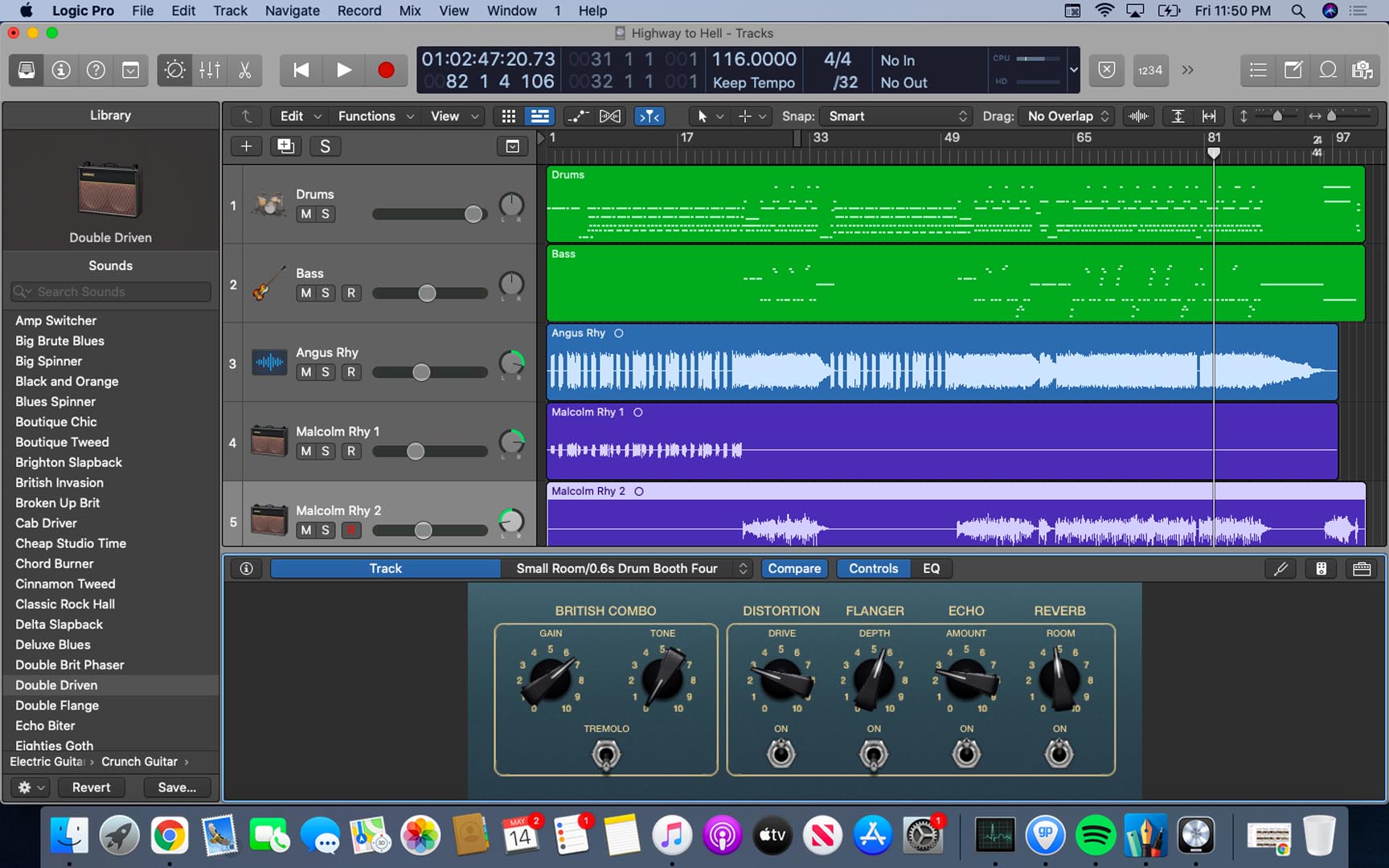Open the Editors scissors button

(x=245, y=70)
